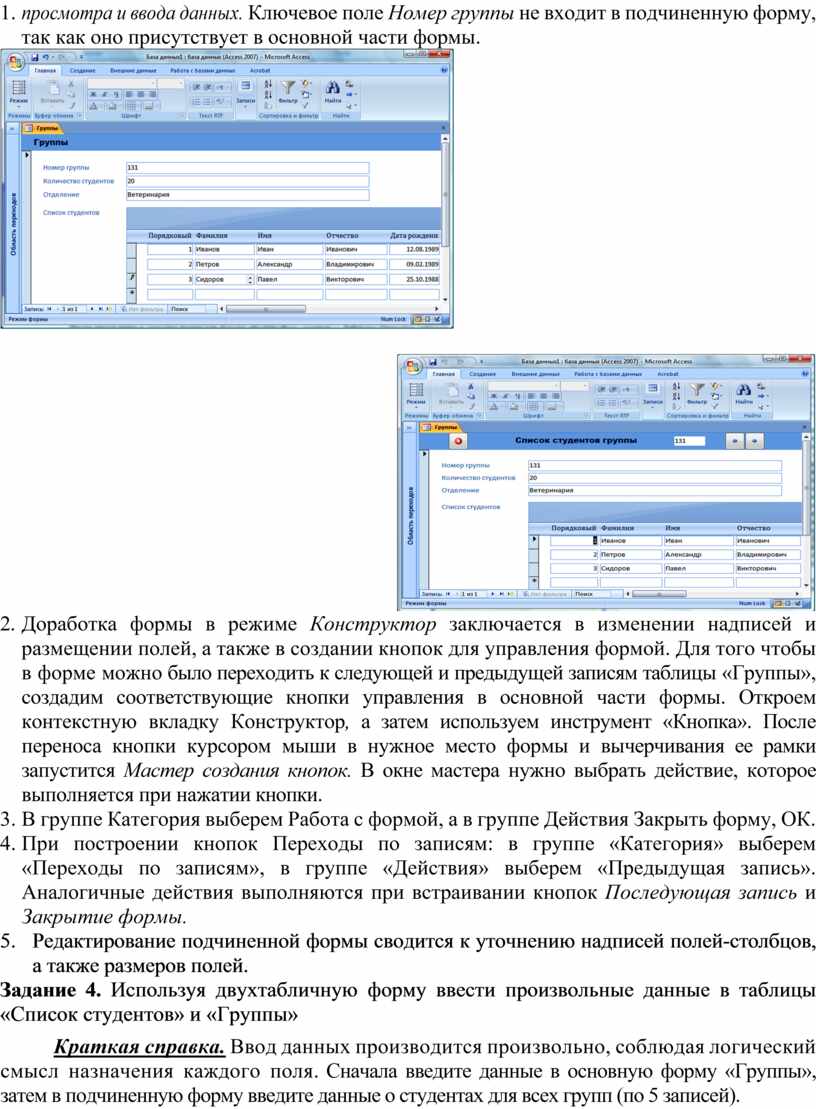This screenshot has height=1109, width=816.
Task: Click Save icon in upper window's quick access toolbar
Action: pos(35,57)
